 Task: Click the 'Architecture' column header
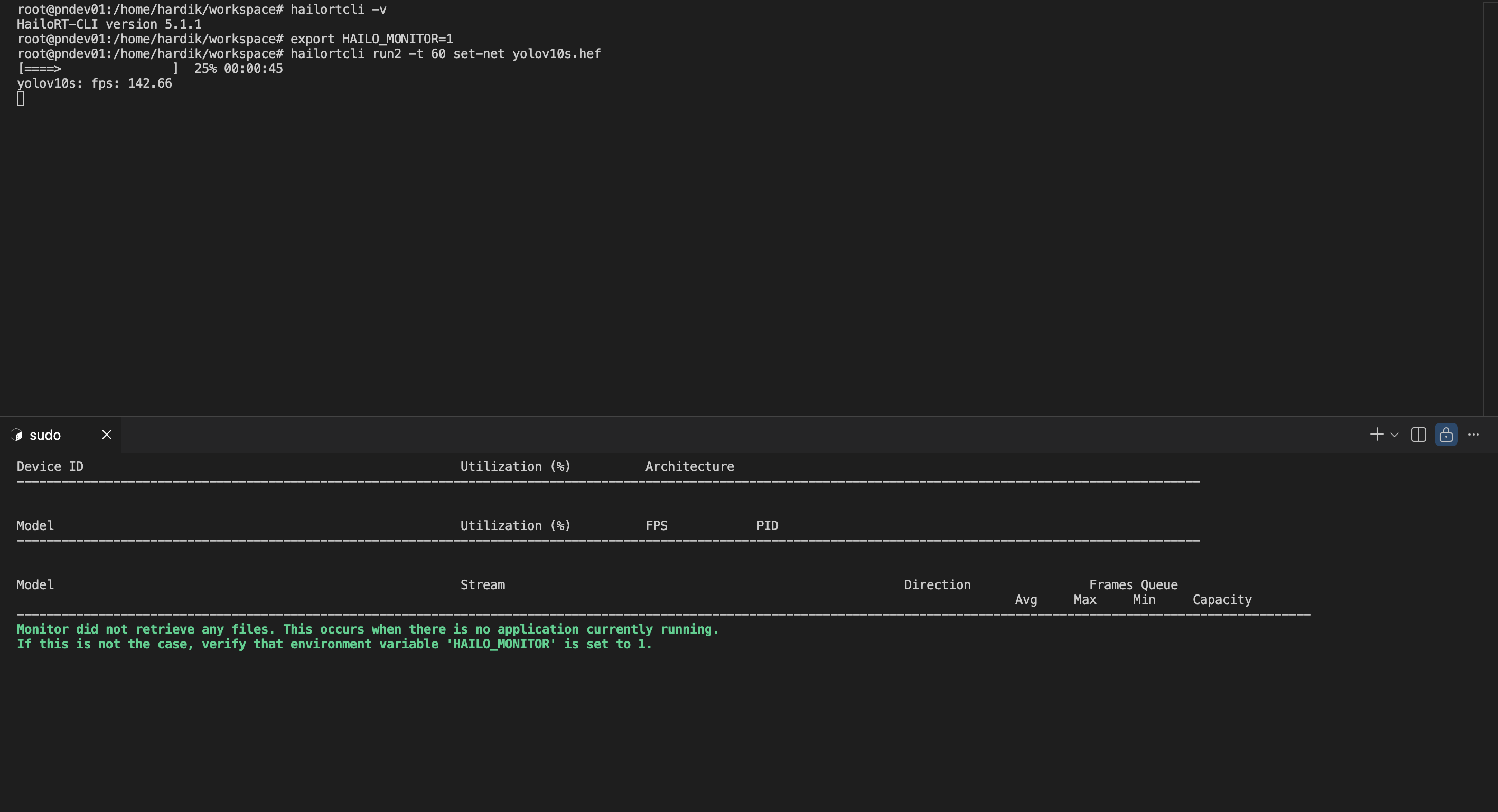689,467
